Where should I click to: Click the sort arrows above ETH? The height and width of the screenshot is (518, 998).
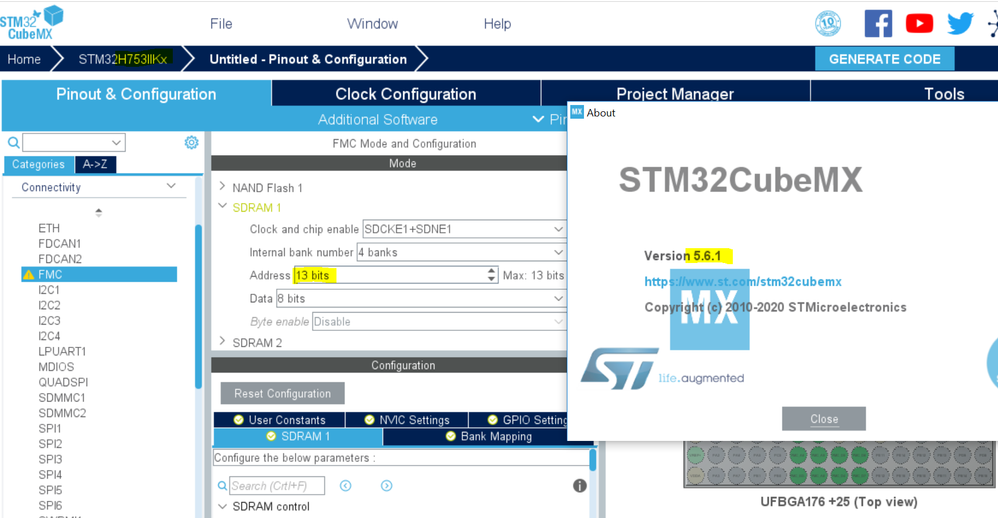[x=99, y=213]
